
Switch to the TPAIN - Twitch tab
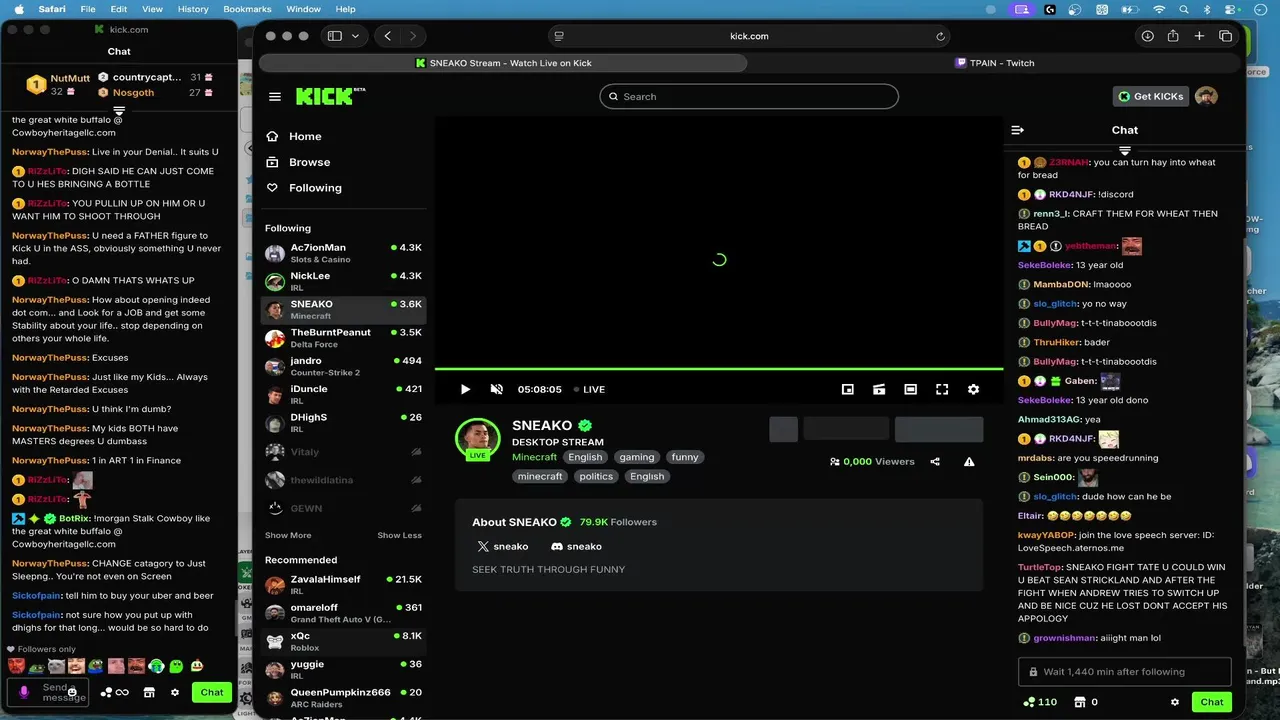pos(994,63)
